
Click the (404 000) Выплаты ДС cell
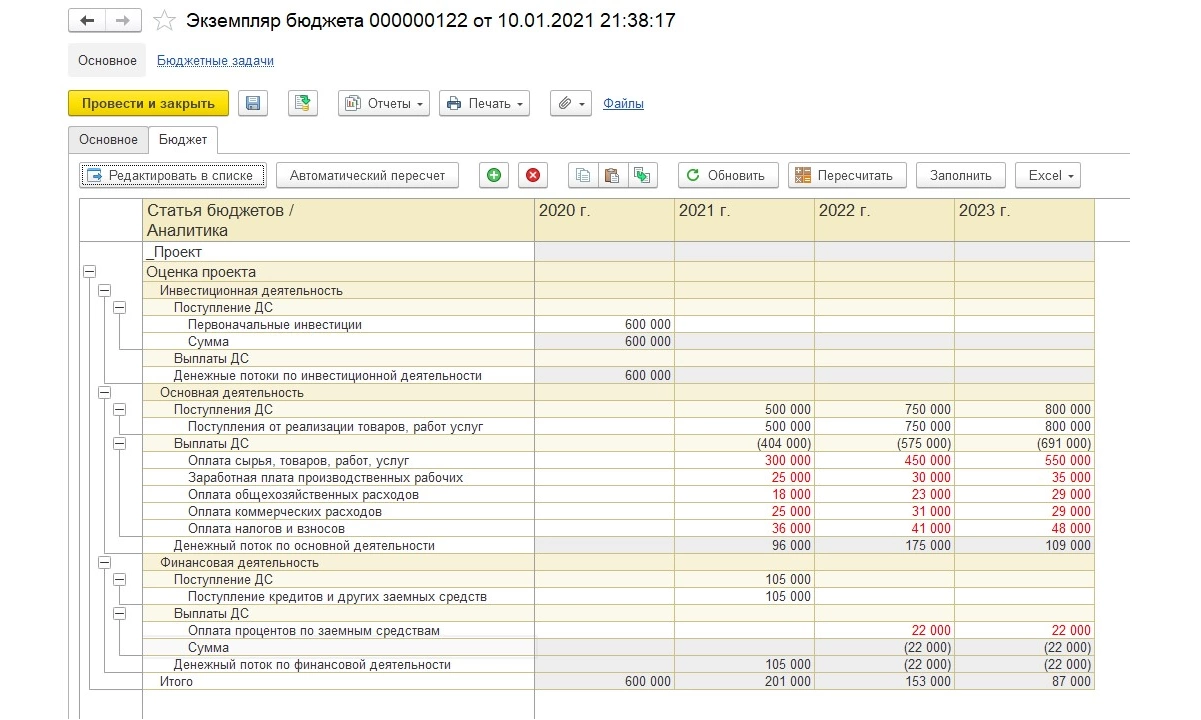coord(745,443)
